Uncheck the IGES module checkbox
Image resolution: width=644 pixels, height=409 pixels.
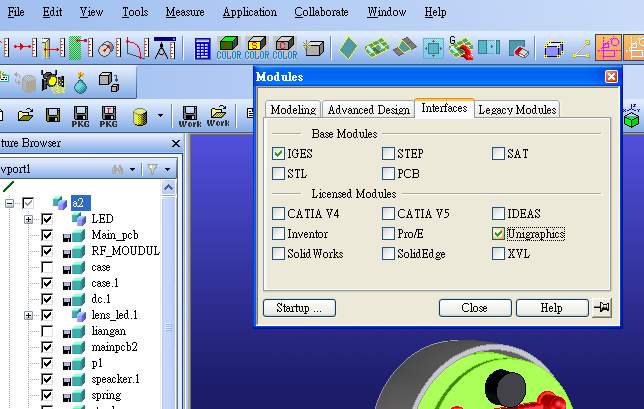278,154
